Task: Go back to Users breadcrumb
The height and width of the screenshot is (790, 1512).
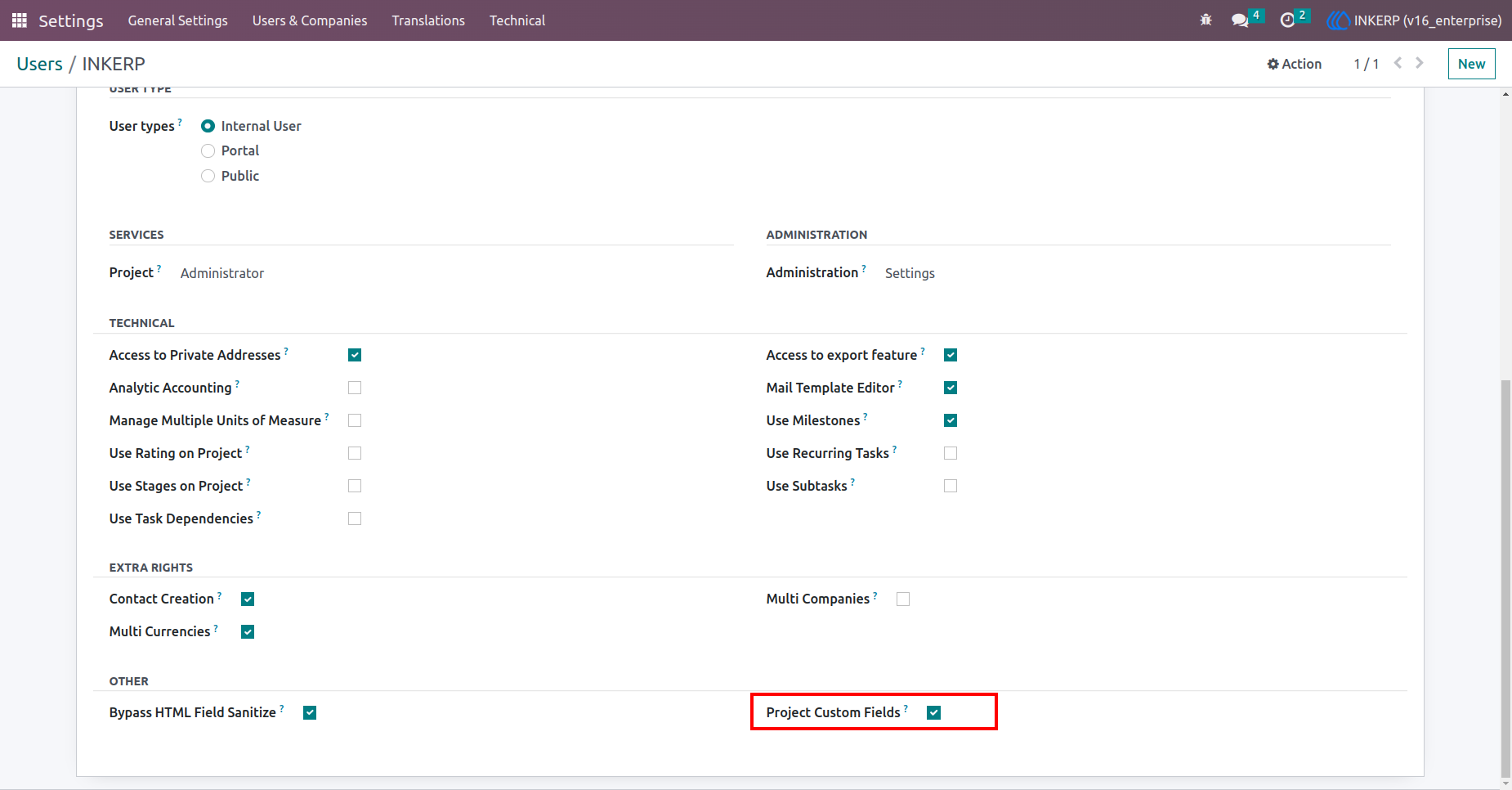Action: point(39,64)
